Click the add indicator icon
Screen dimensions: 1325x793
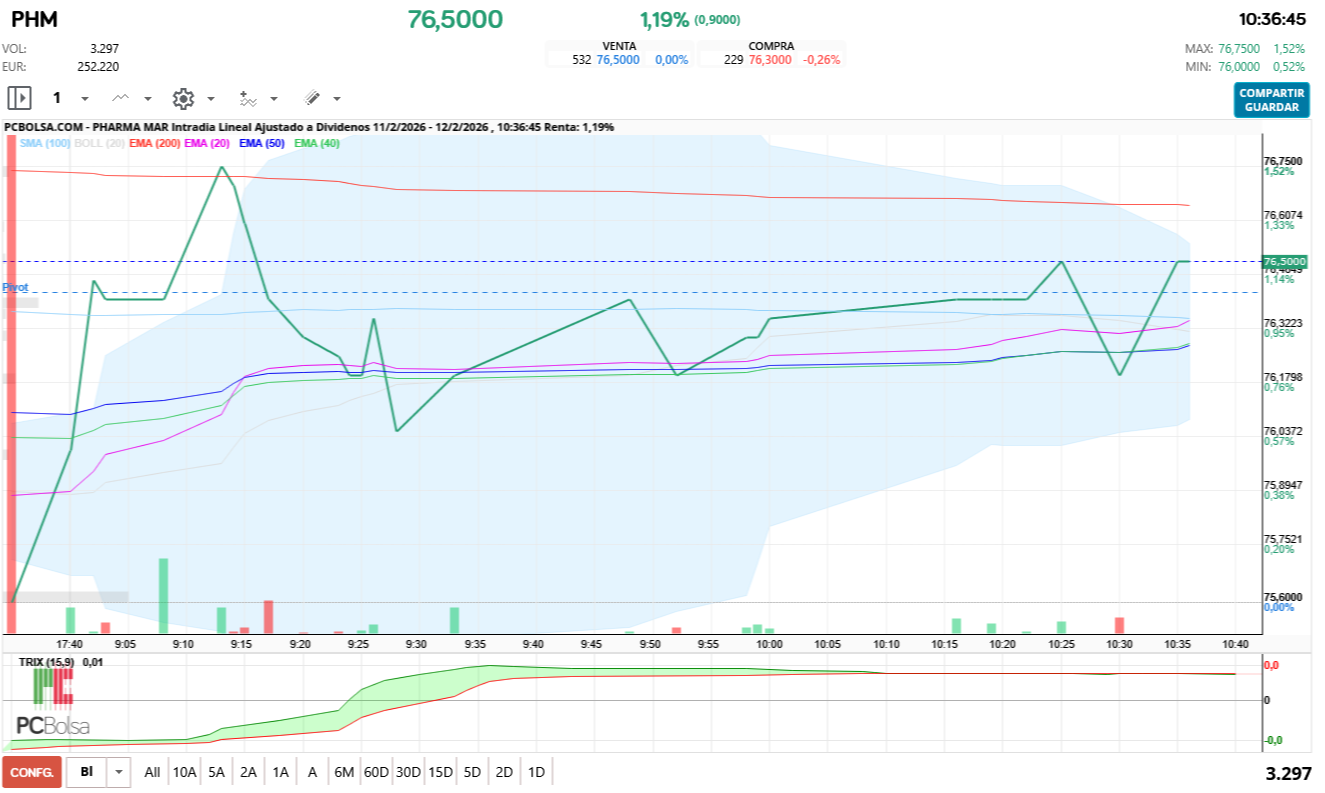click(x=248, y=98)
